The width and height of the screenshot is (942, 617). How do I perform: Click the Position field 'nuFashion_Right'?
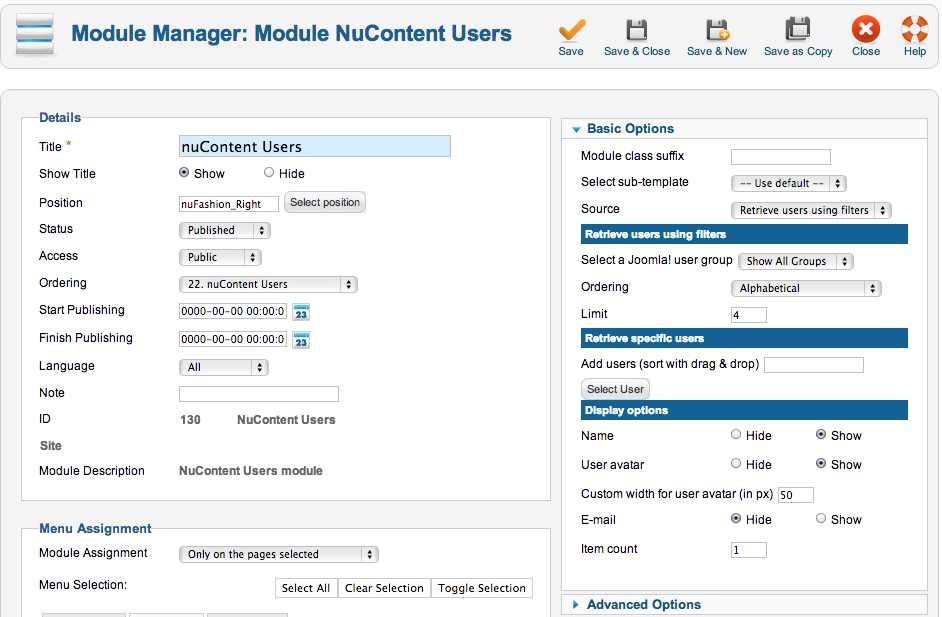point(229,204)
